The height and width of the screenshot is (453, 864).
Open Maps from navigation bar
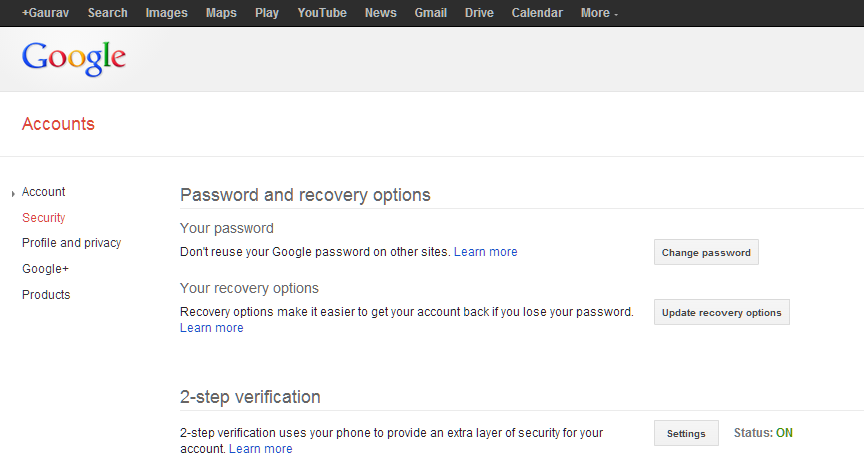221,13
